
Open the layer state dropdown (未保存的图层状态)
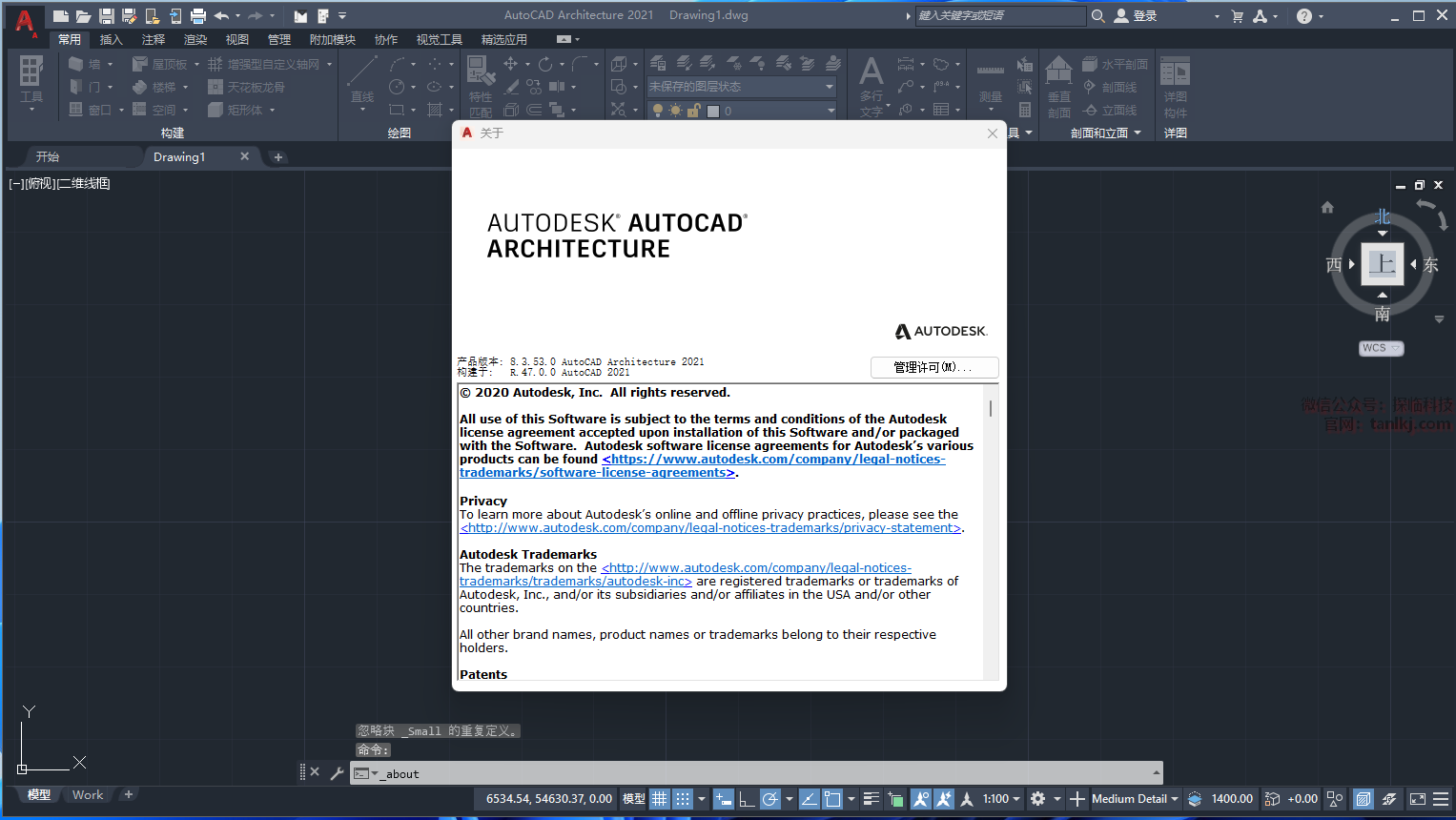[741, 87]
